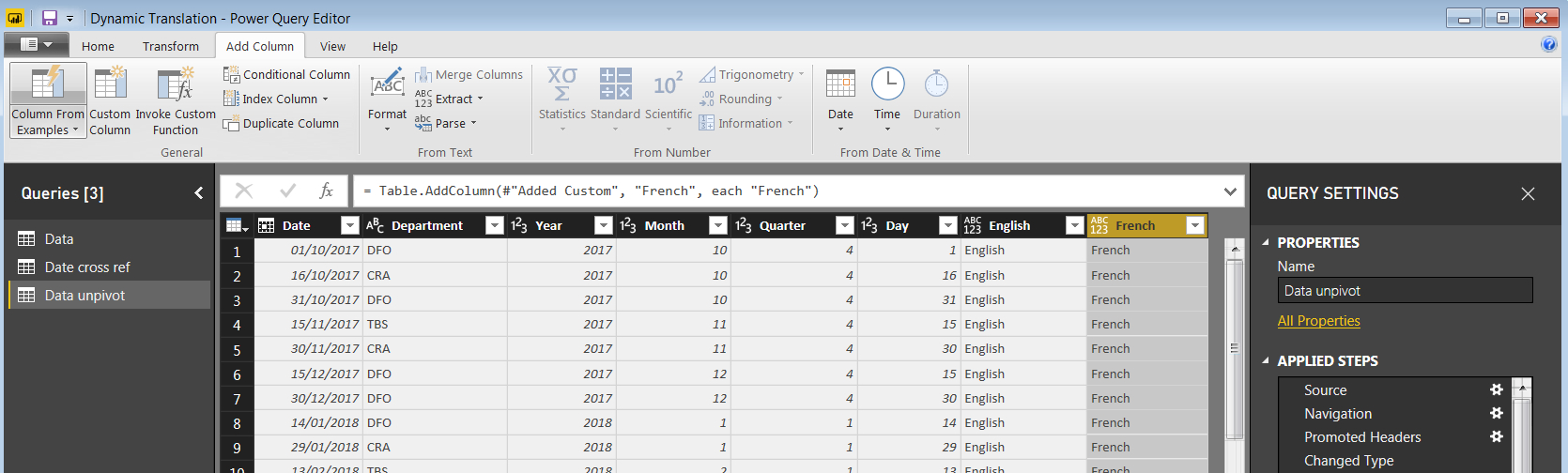
Task: Close the Query Settings pane
Action: 1528,193
